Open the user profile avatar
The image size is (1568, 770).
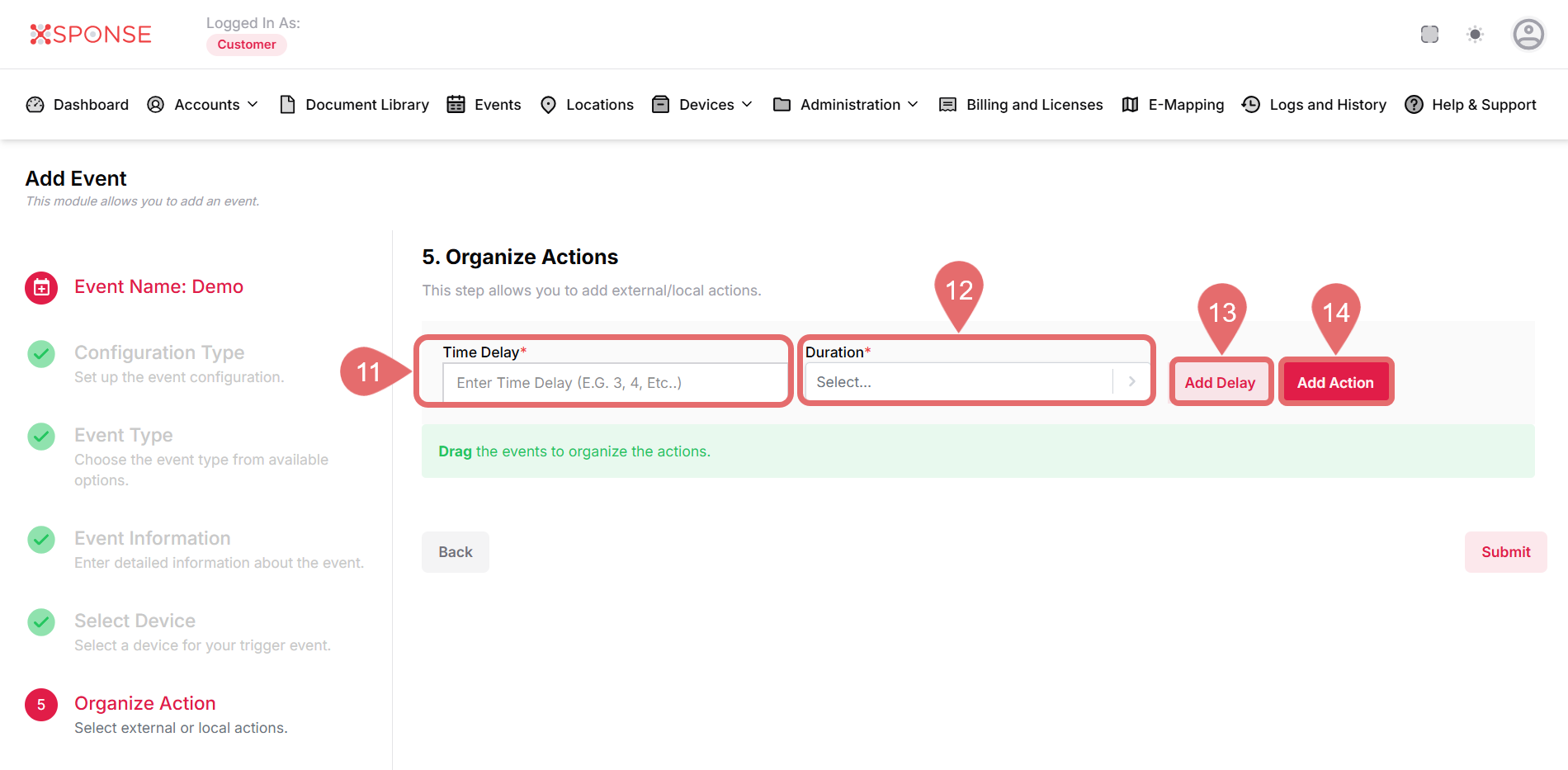[1528, 34]
